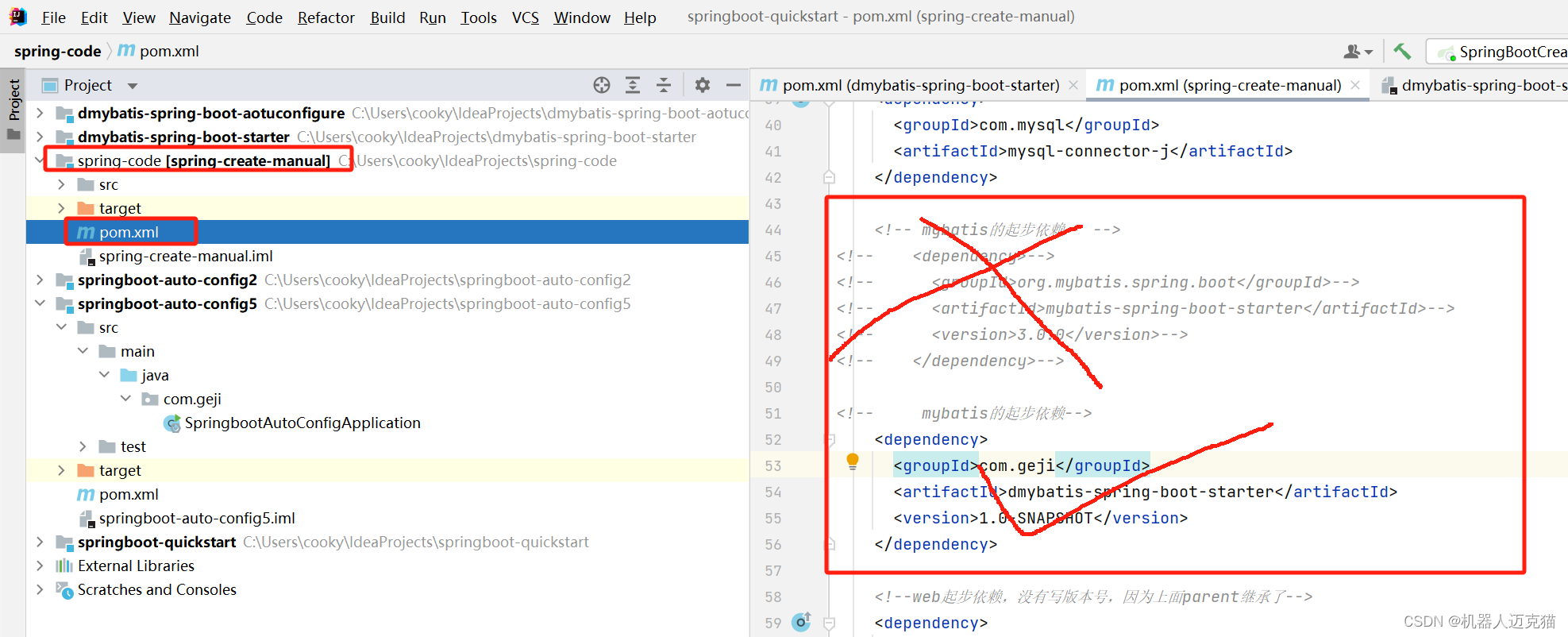This screenshot has height=637, width=1568.
Task: Expand springboot-quickstart module
Action: [40, 542]
